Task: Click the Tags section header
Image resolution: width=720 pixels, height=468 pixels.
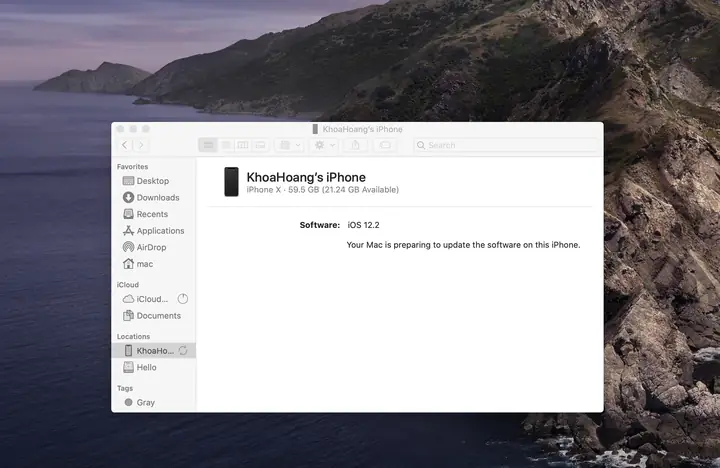Action: click(x=124, y=389)
